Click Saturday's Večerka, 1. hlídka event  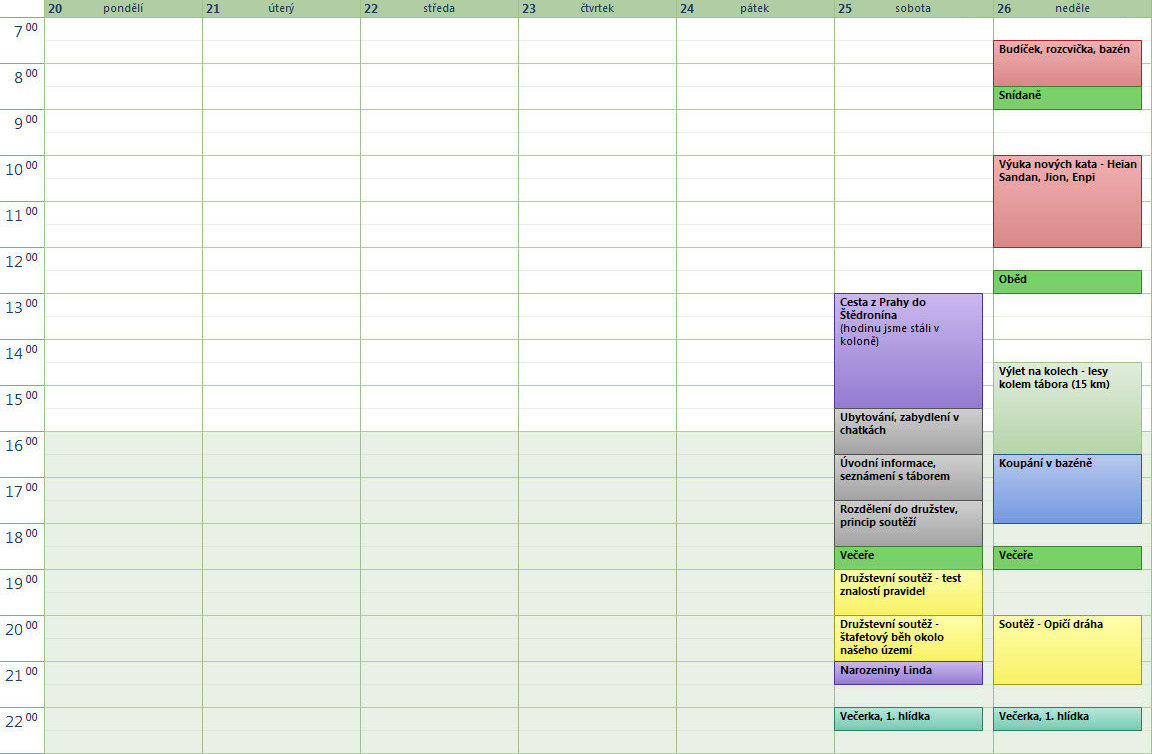point(908,719)
